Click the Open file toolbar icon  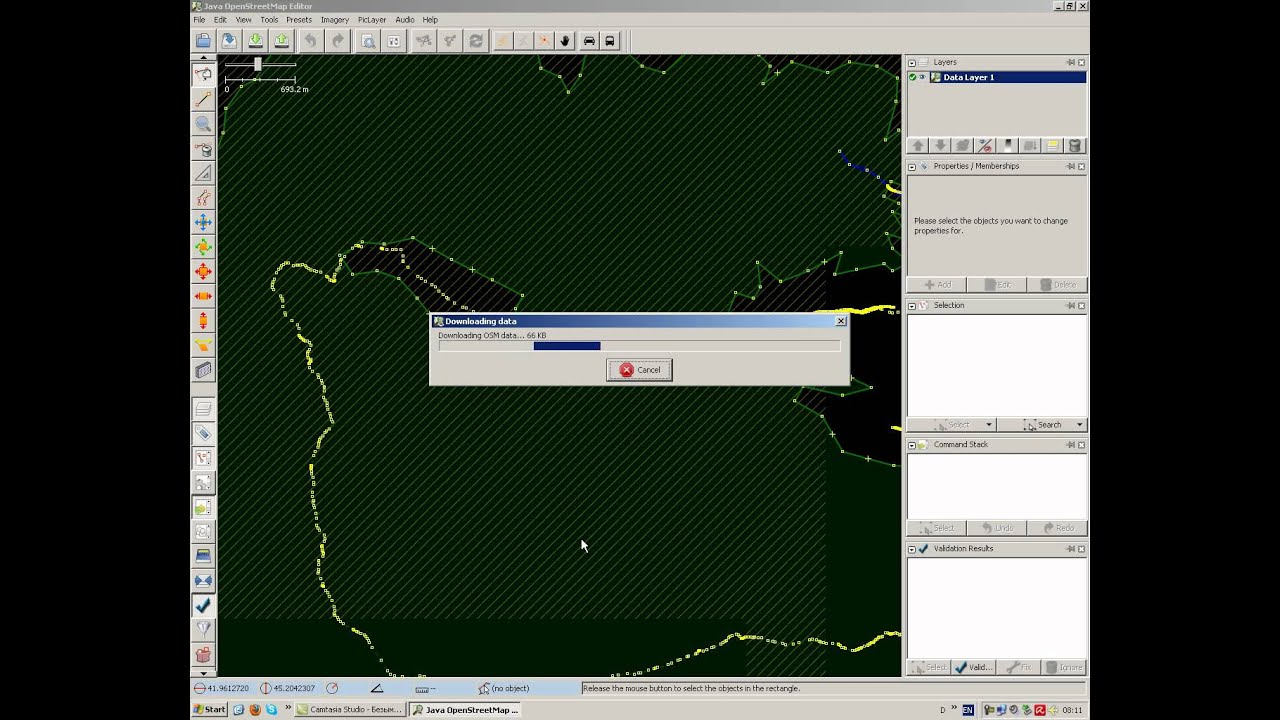tap(203, 41)
